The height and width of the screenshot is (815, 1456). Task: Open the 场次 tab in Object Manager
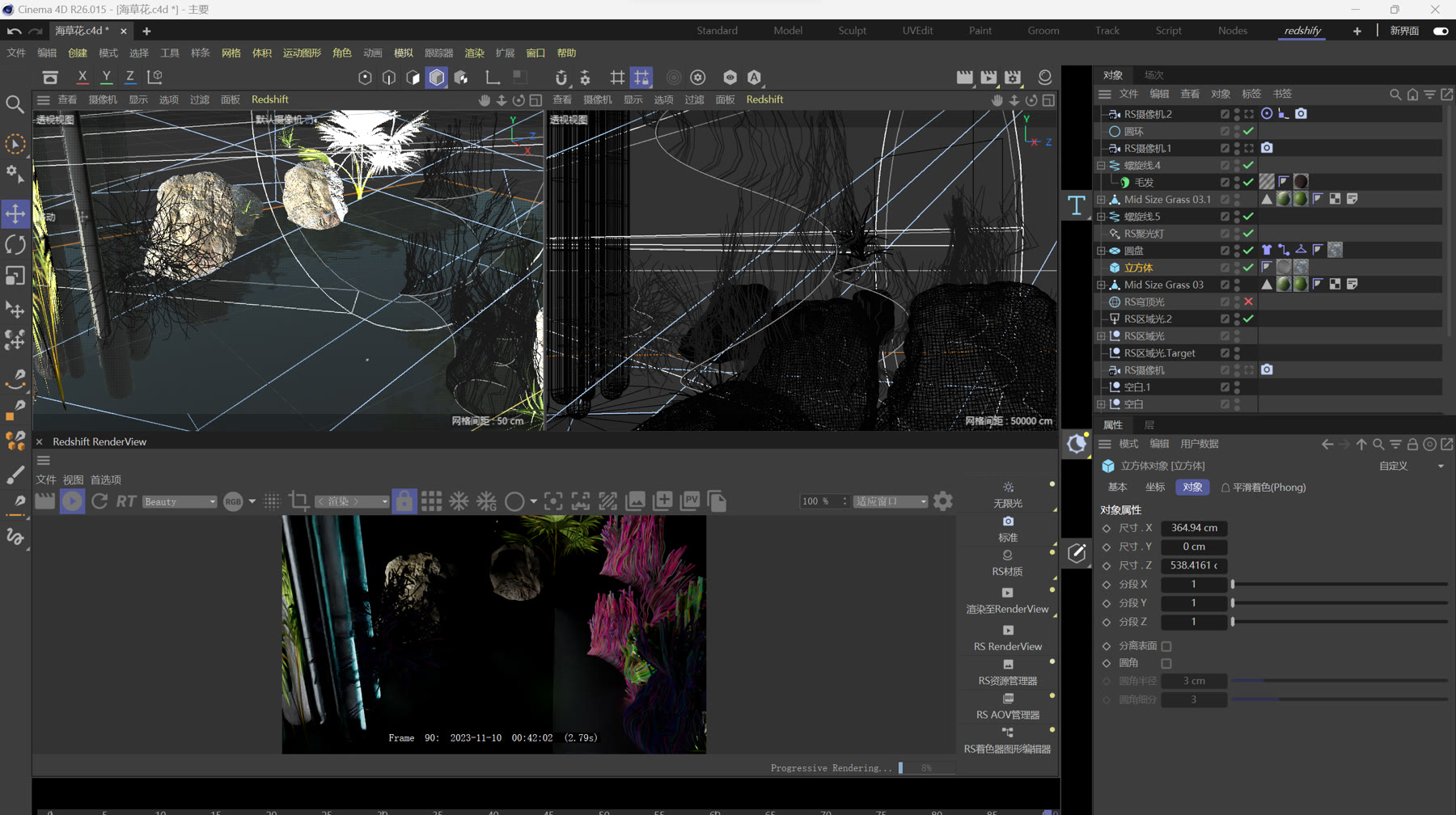pyautogui.click(x=1153, y=75)
